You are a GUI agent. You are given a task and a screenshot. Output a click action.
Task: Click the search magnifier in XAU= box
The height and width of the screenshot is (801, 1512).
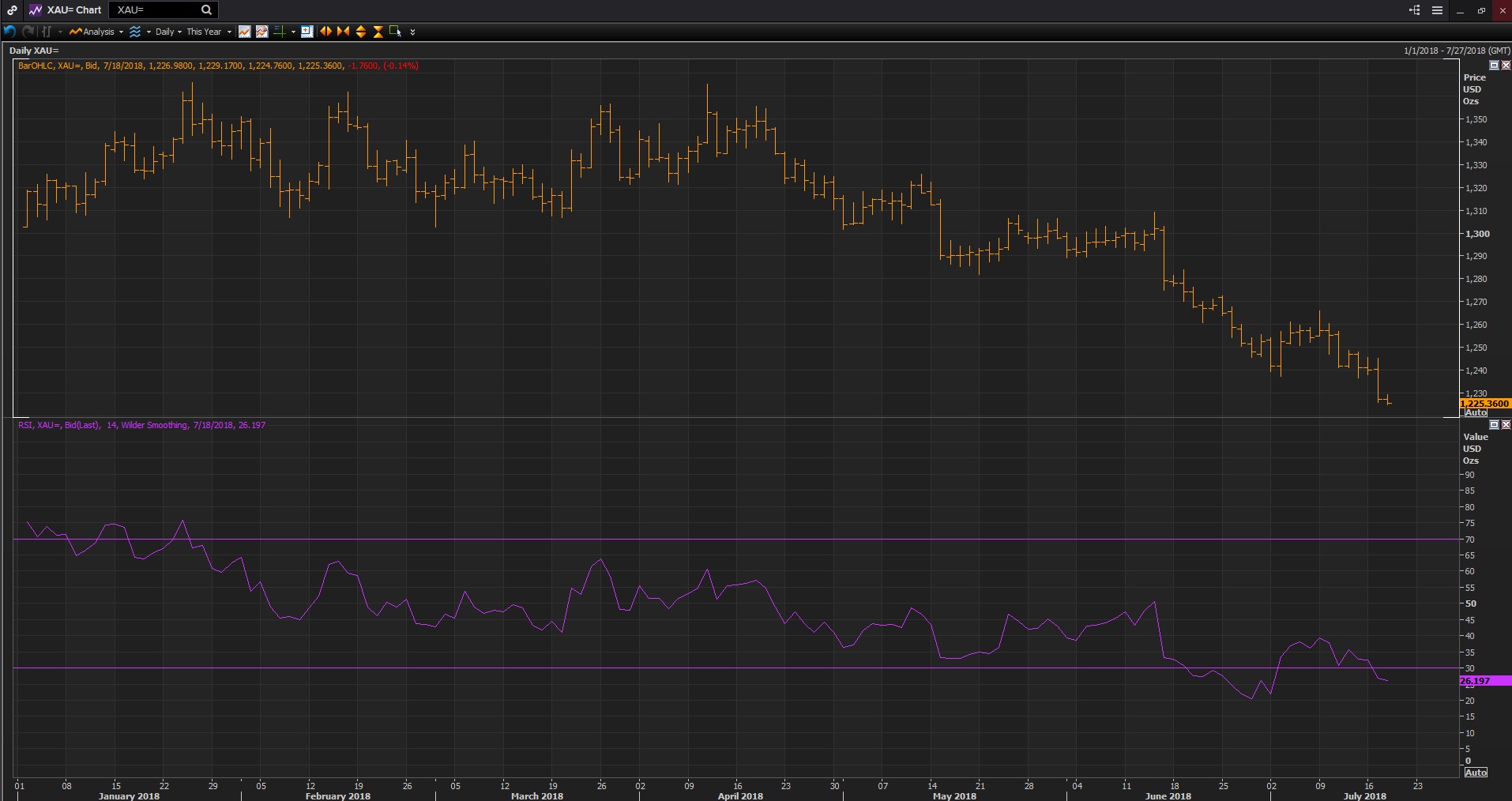tap(206, 10)
